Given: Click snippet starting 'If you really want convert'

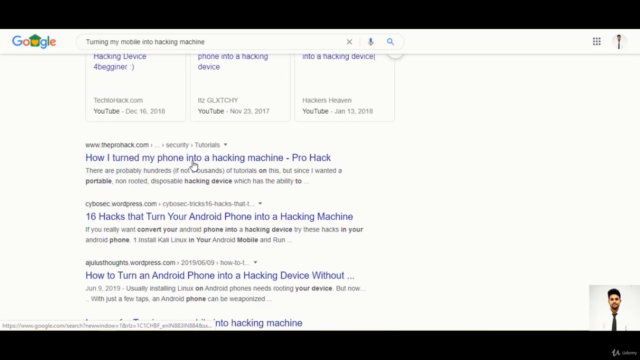Looking at the screenshot, I should click(224, 235).
